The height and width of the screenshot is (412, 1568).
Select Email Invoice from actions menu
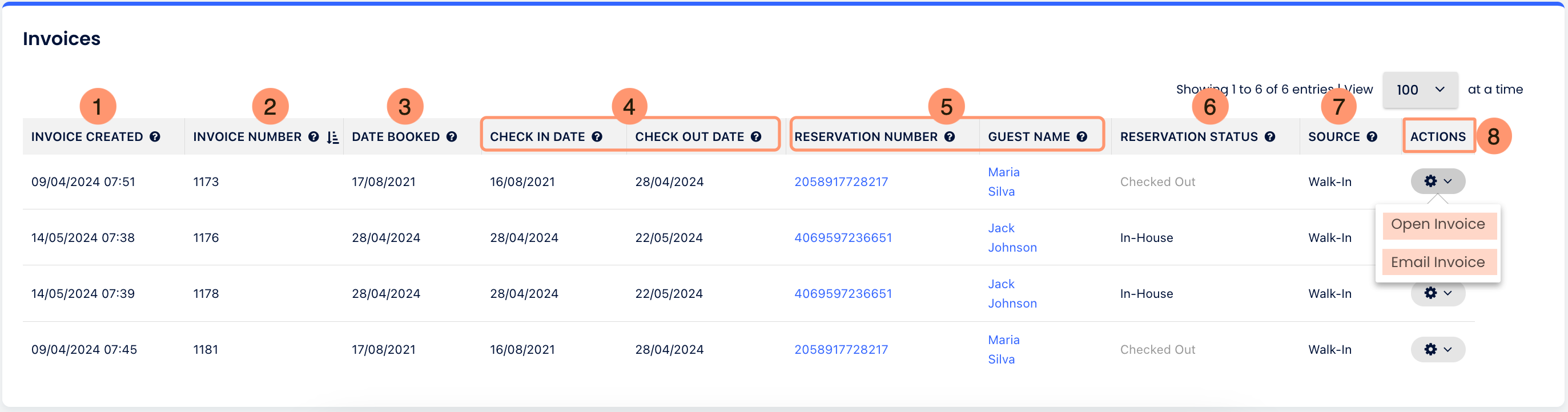[x=1438, y=262]
